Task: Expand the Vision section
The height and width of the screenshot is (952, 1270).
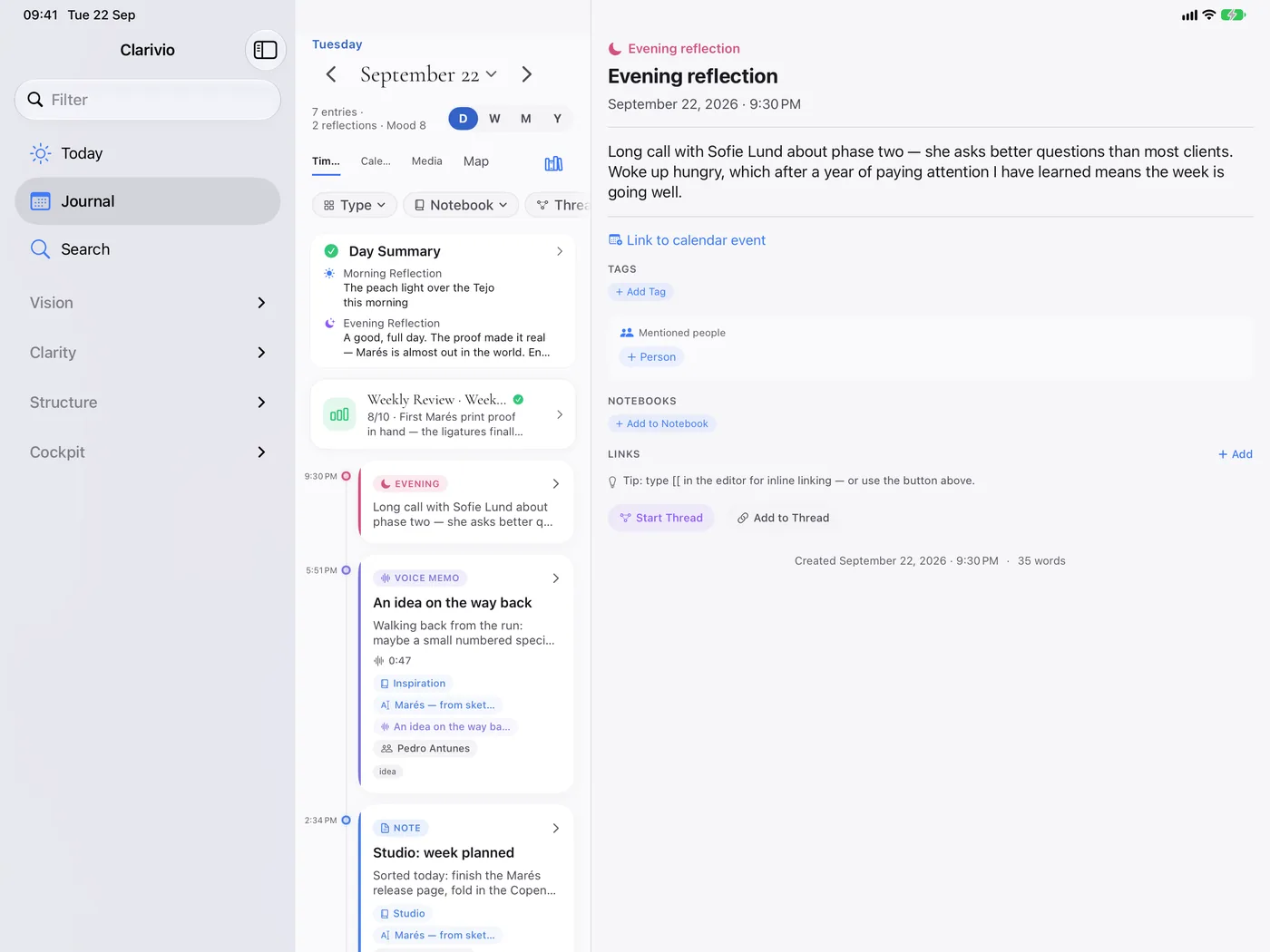Action: click(148, 303)
